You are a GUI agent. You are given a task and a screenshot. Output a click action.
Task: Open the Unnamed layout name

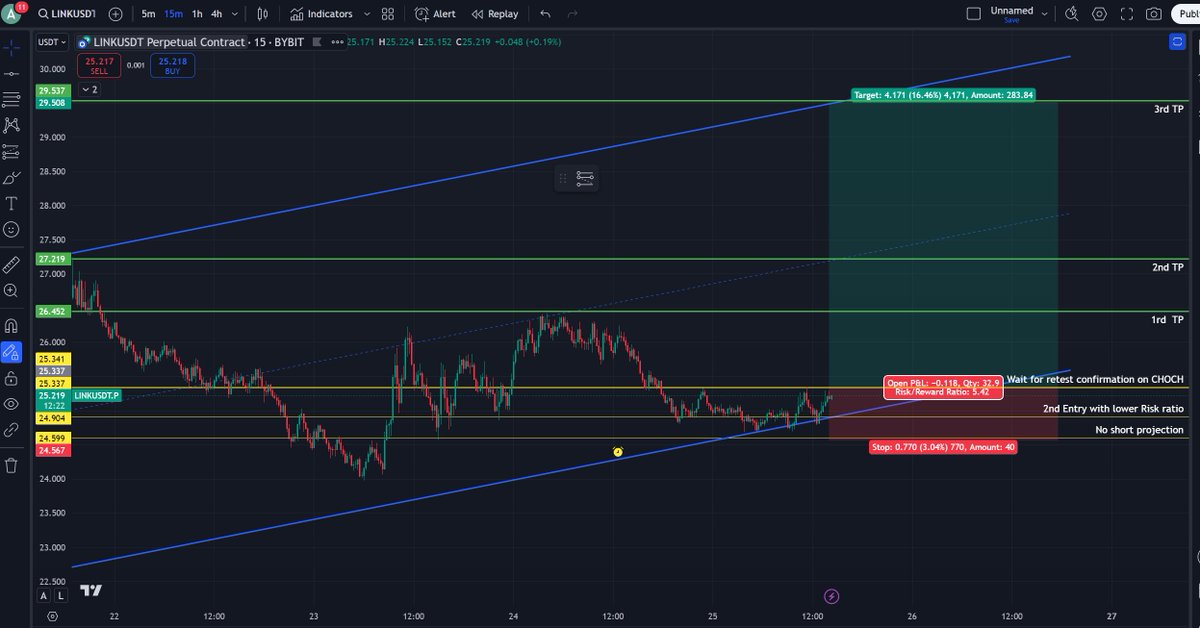pos(1012,11)
